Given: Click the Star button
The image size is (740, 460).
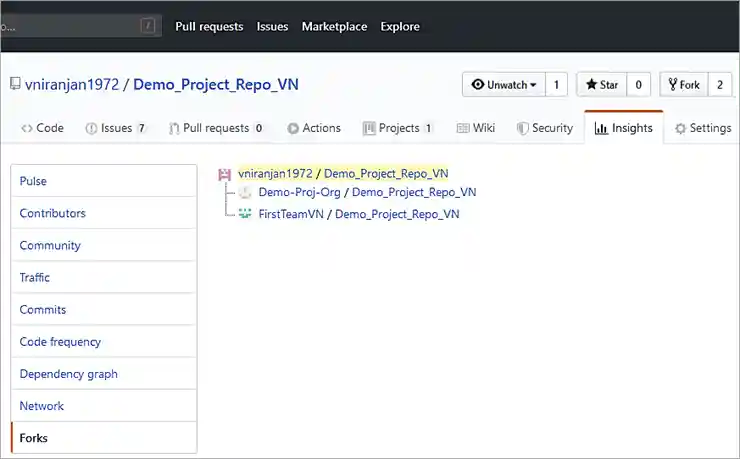Looking at the screenshot, I should tap(602, 84).
